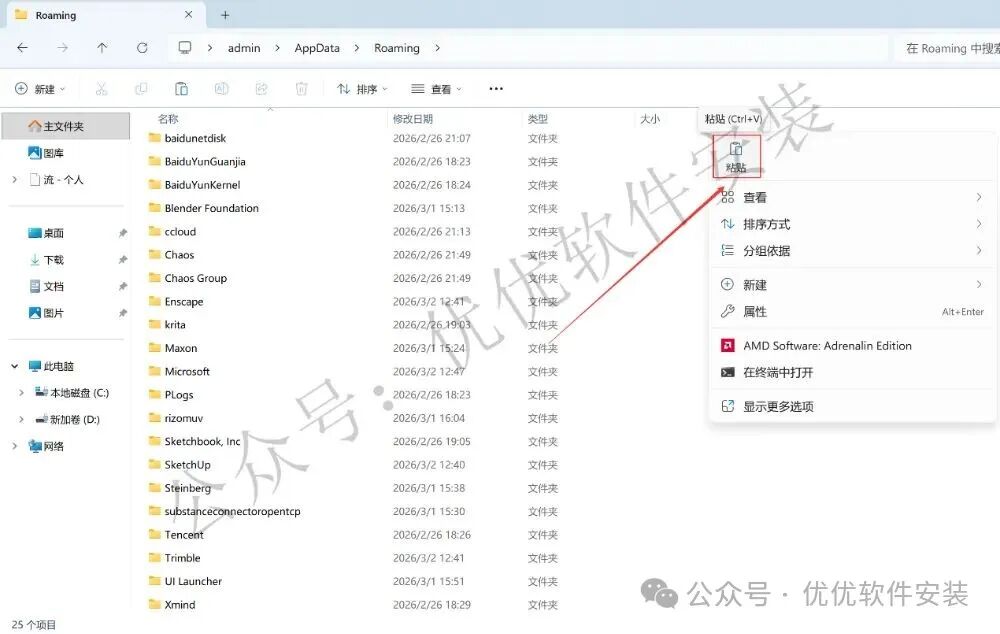Expand chevron after admin in address bar

click(x=277, y=48)
